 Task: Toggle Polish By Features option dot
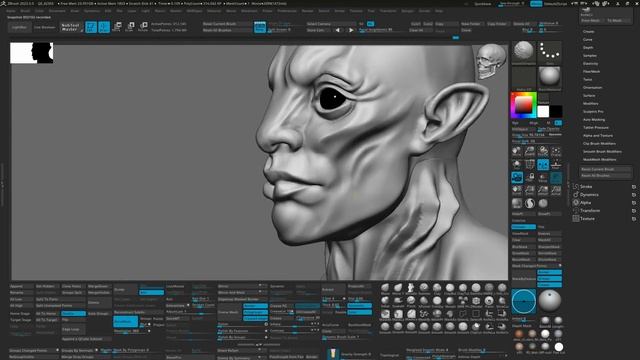coord(266,331)
